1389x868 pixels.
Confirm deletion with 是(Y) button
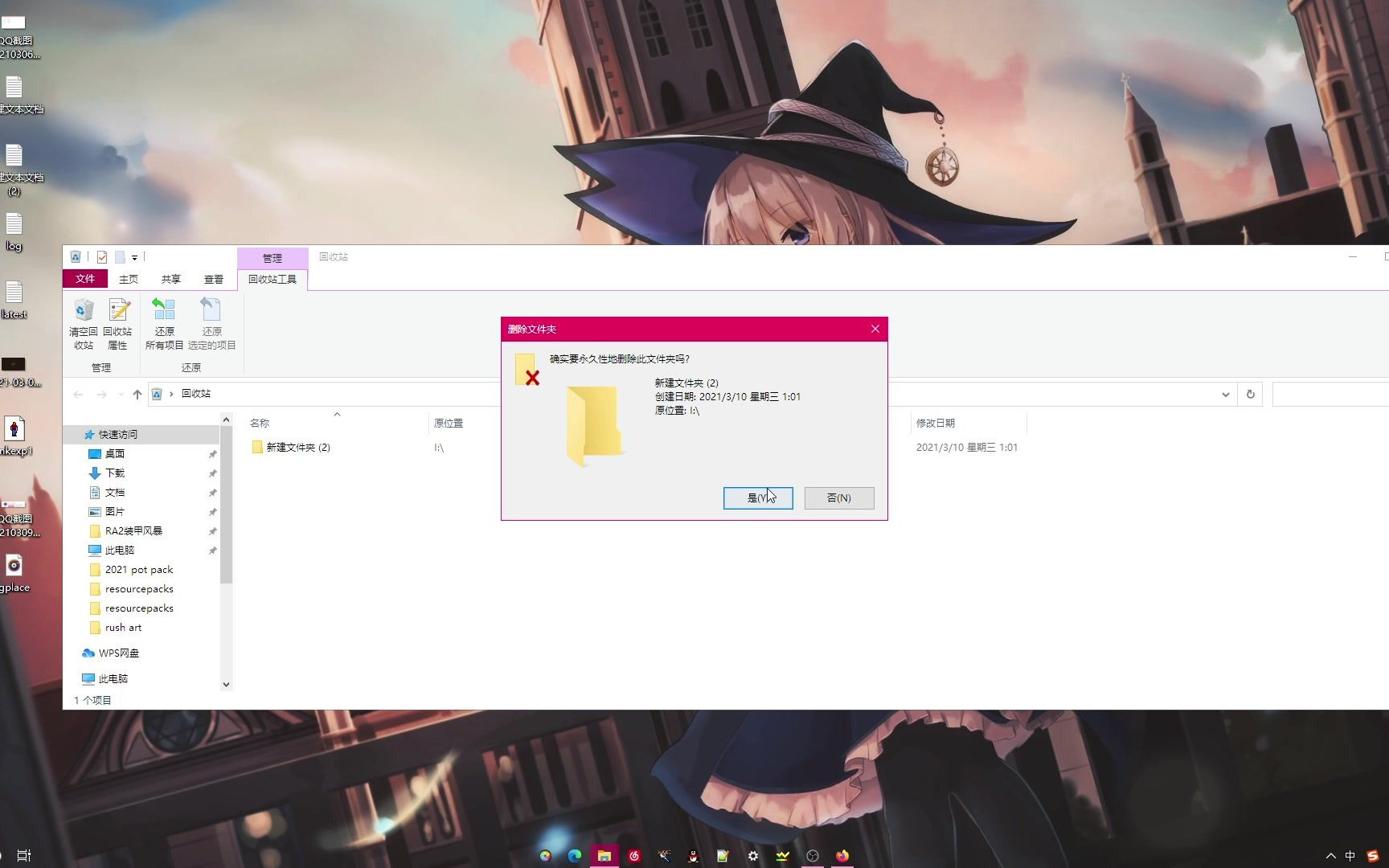pyautogui.click(x=758, y=498)
